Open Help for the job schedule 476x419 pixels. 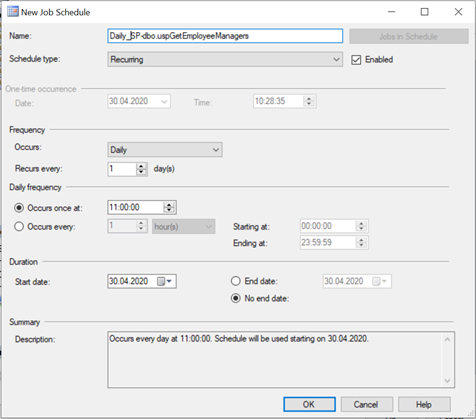coord(424,404)
